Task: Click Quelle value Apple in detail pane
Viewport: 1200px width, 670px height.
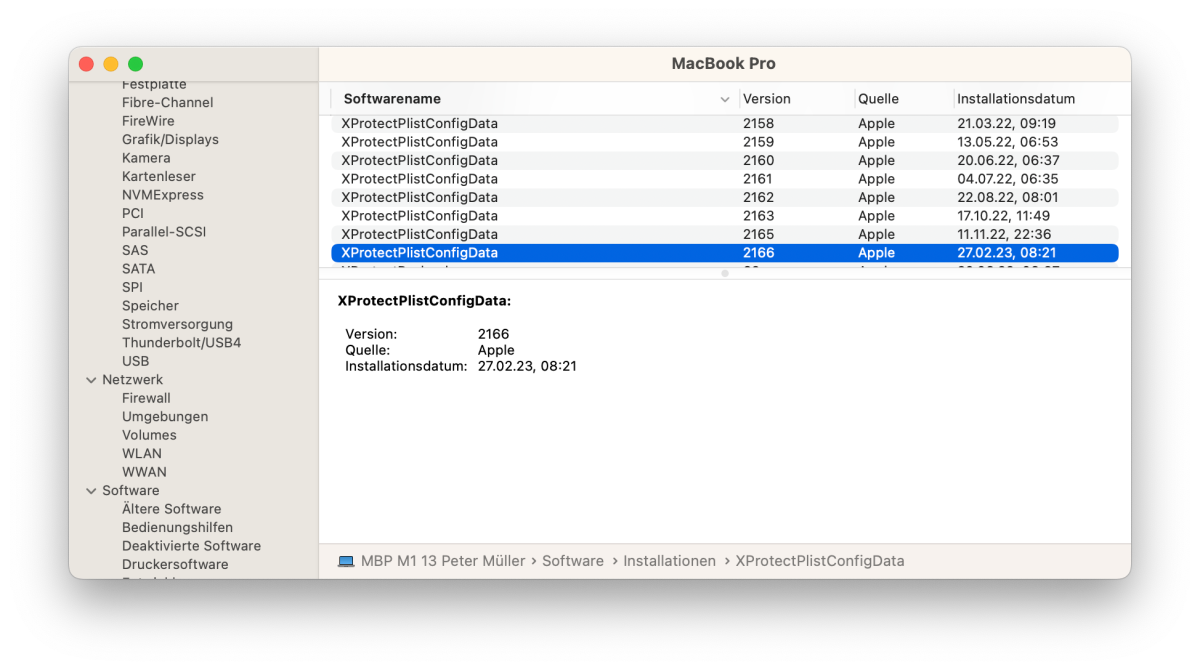Action: click(x=496, y=350)
